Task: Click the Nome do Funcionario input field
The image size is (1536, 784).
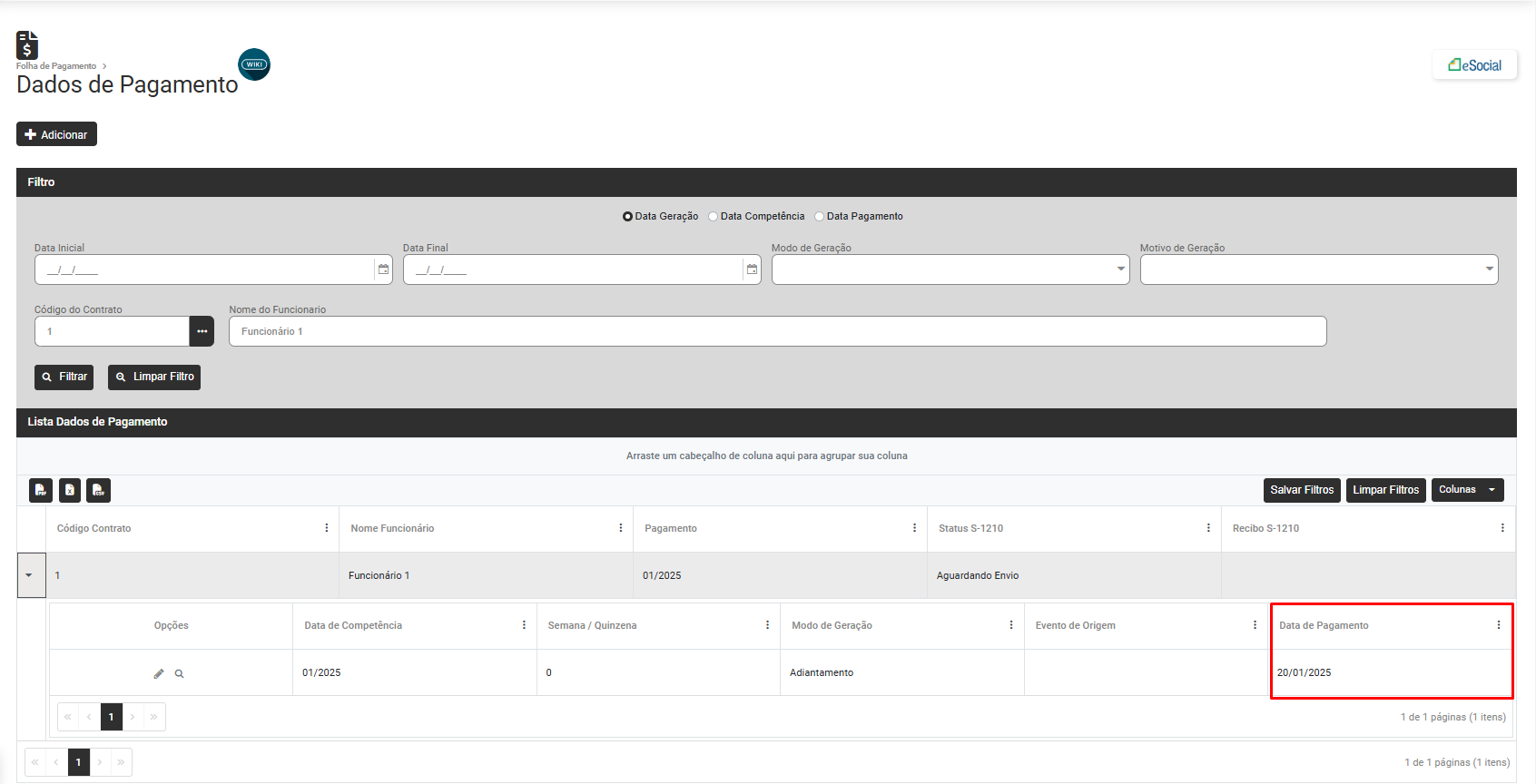Action: (x=777, y=331)
